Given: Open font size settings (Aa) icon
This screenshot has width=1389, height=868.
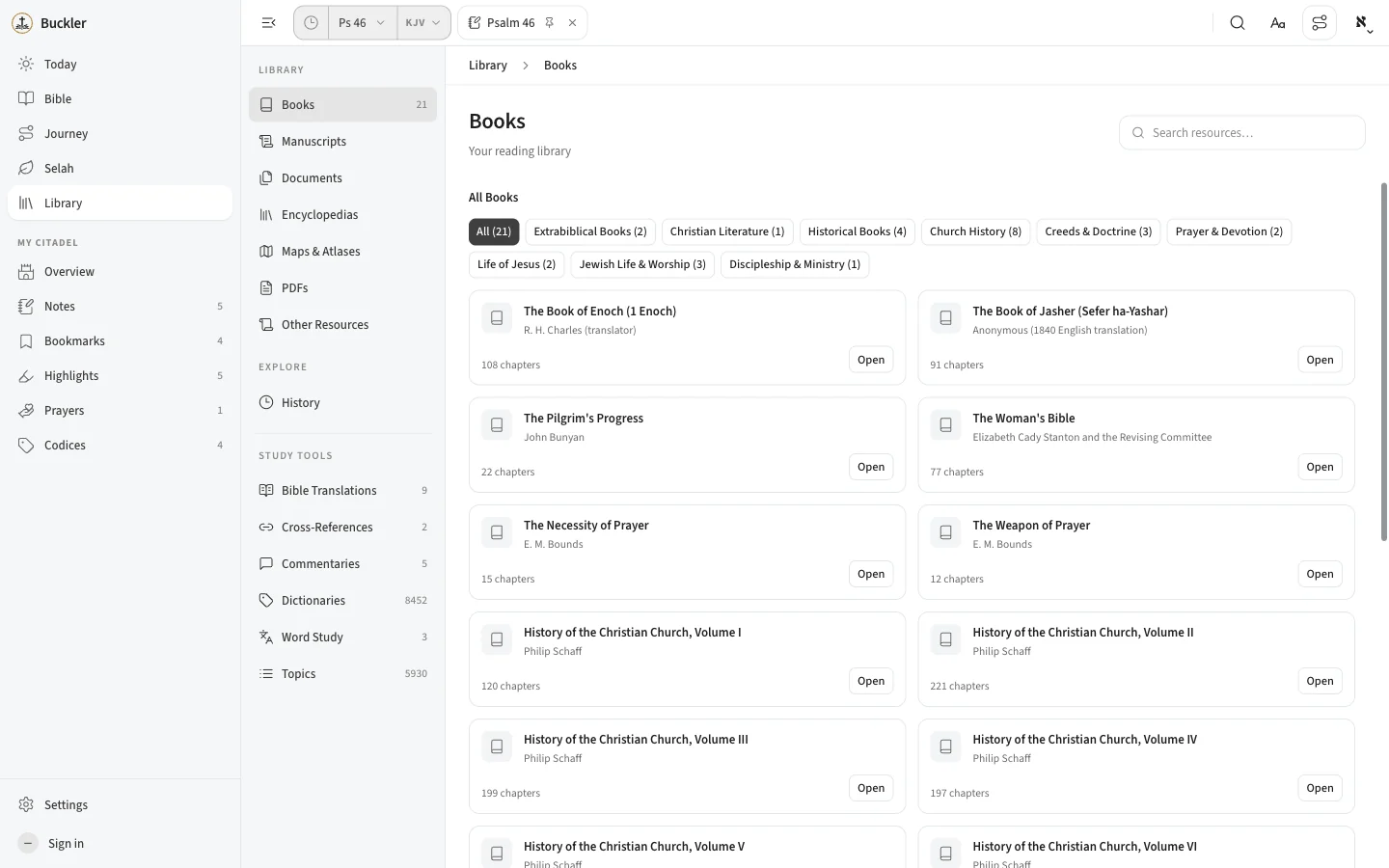Looking at the screenshot, I should click(1278, 23).
